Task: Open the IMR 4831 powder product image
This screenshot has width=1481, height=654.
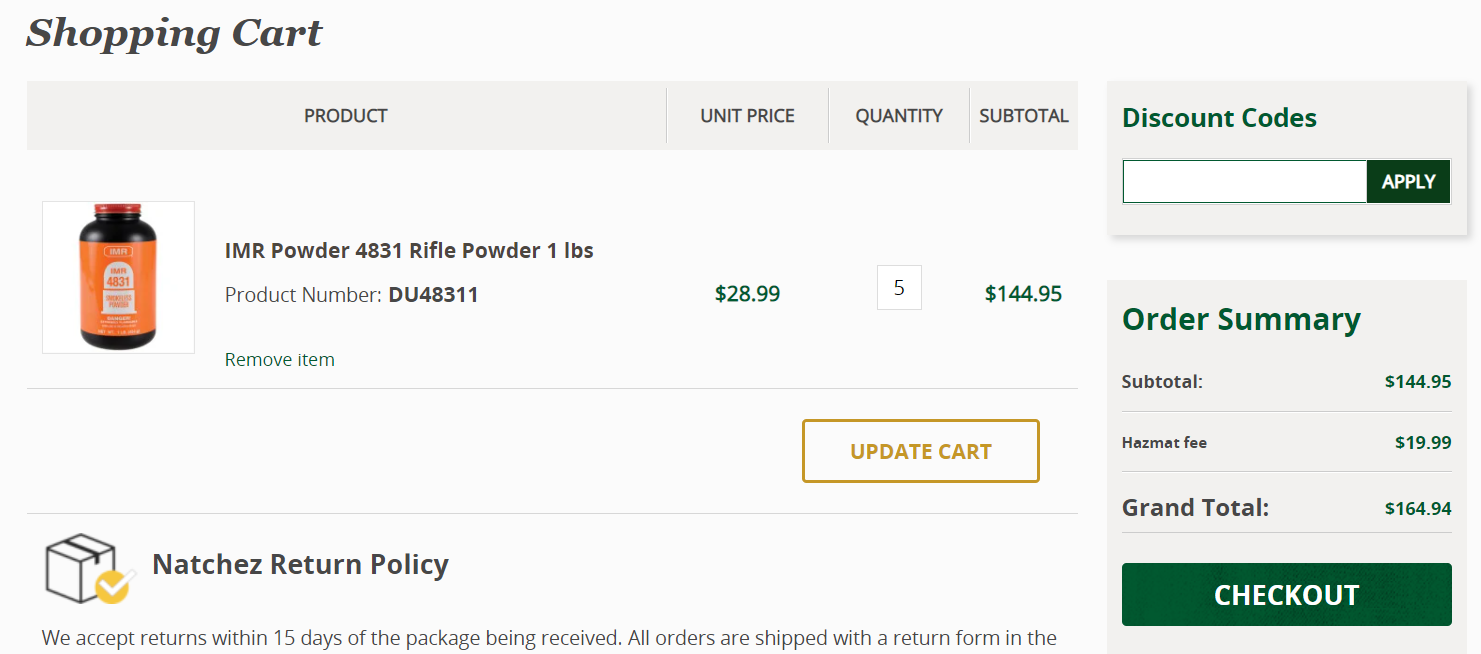Action: pyautogui.click(x=118, y=277)
